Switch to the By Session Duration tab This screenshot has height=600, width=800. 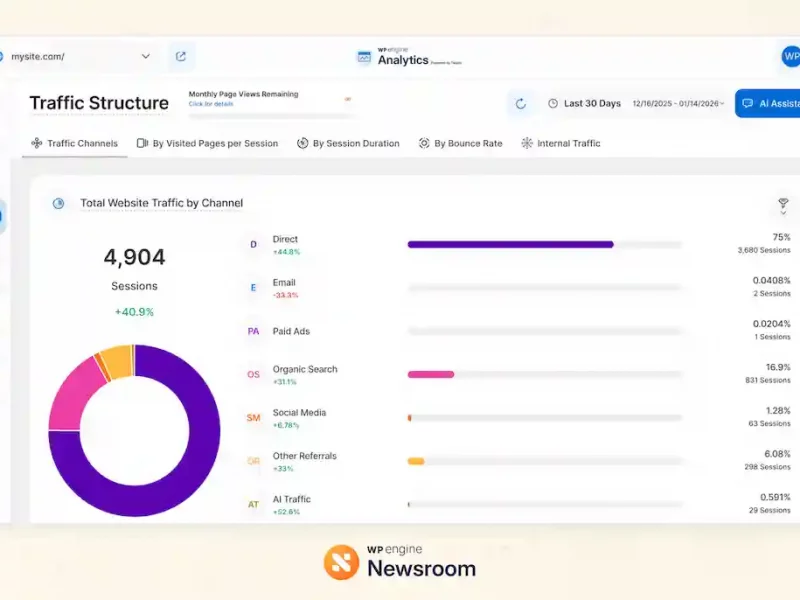(348, 143)
